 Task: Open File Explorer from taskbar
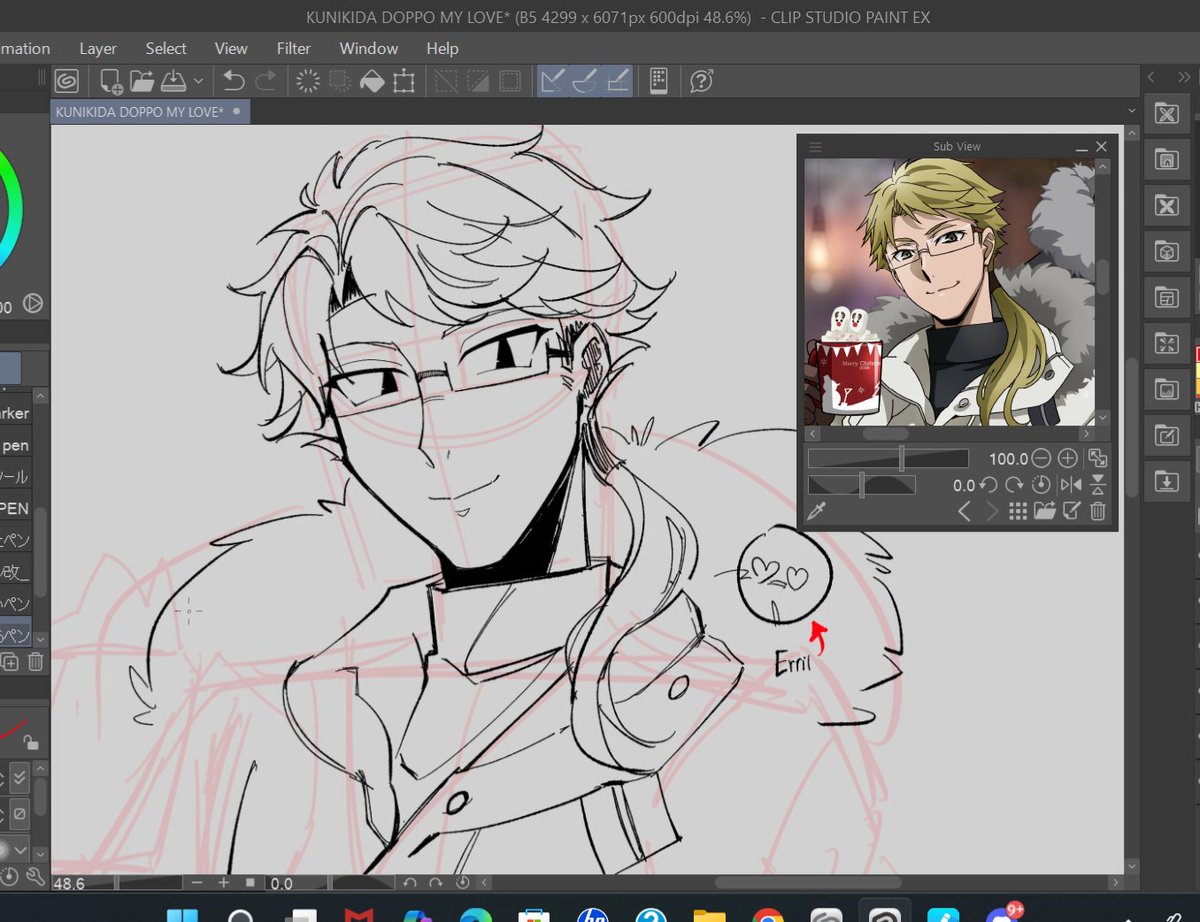pos(709,913)
